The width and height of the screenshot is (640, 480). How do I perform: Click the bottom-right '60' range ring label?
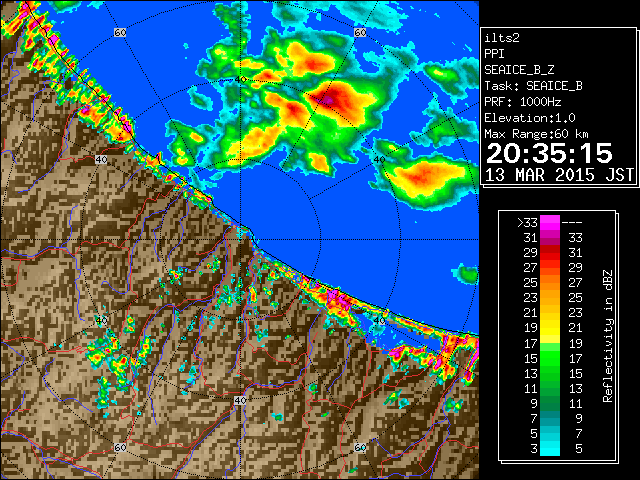[360, 447]
